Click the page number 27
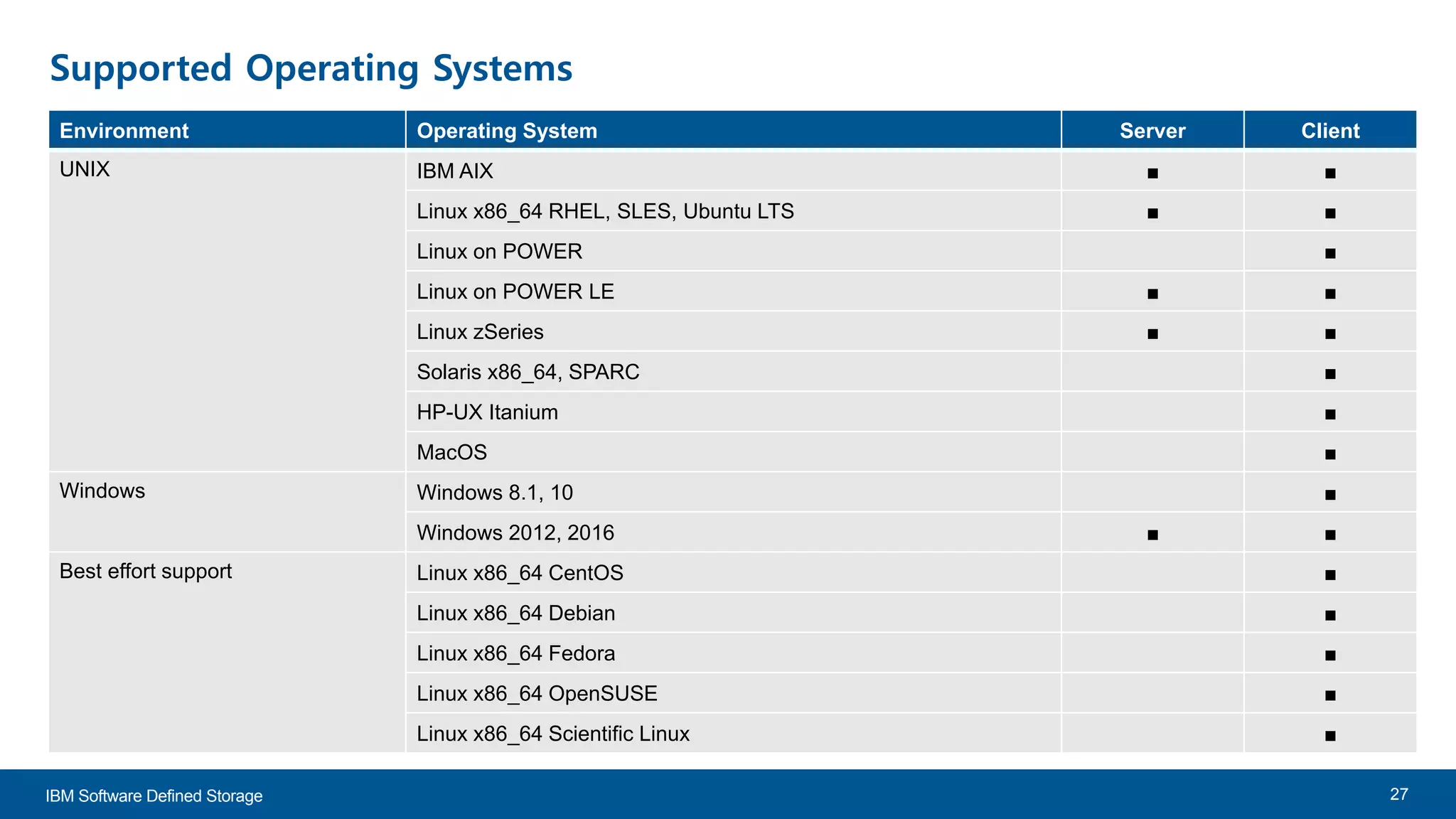The width and height of the screenshot is (1456, 819). 1398,794
